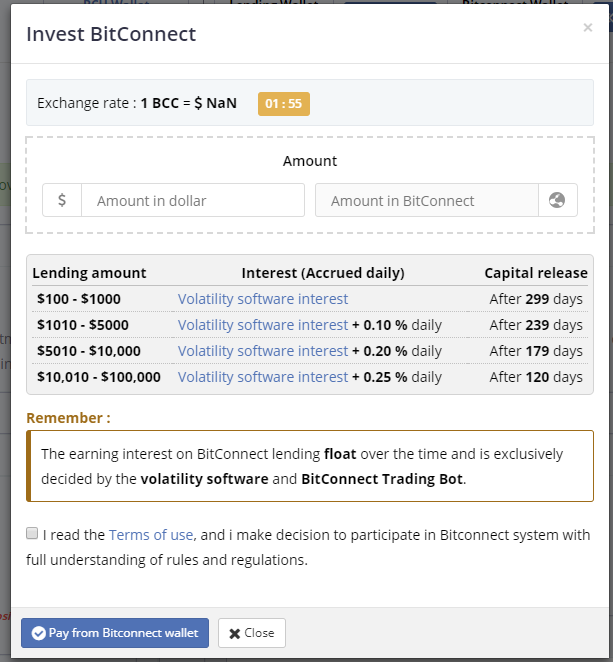Screen dimensions: 614x662
Task: Tick the Terms of use agreement checkbox
Action: (32, 533)
